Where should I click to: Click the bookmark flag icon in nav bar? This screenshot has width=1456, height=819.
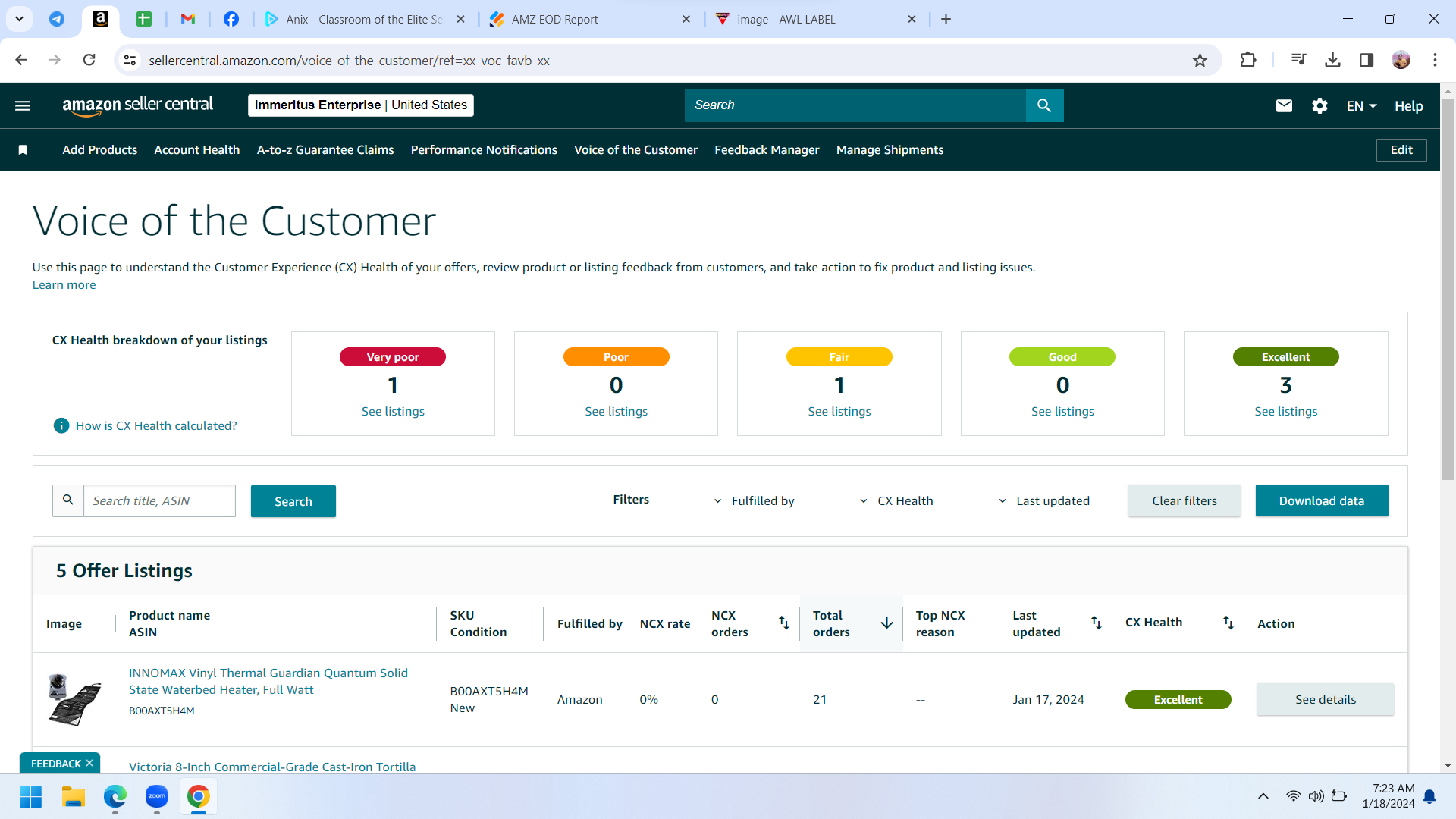pyautogui.click(x=23, y=150)
